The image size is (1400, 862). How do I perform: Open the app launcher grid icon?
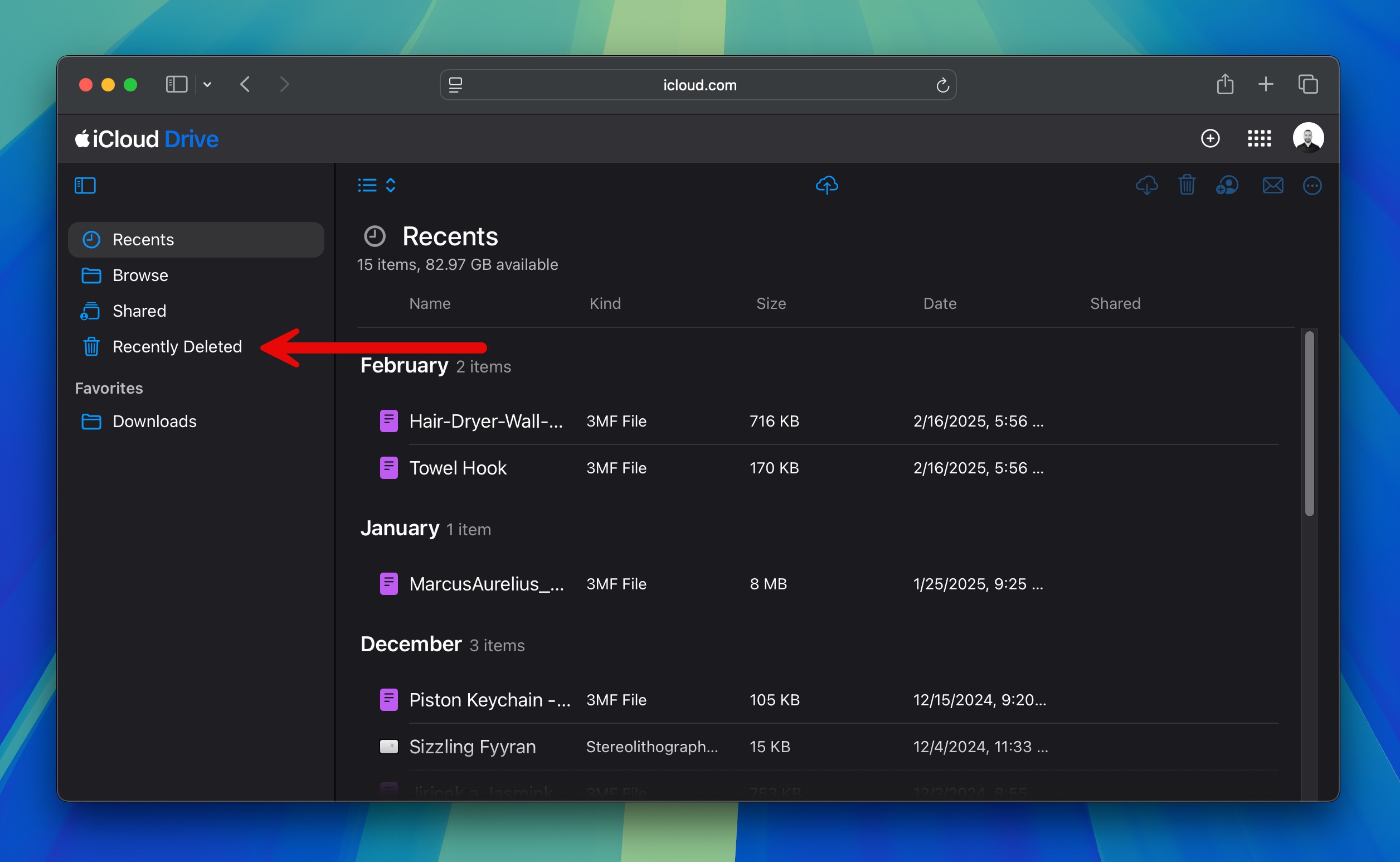click(1260, 138)
